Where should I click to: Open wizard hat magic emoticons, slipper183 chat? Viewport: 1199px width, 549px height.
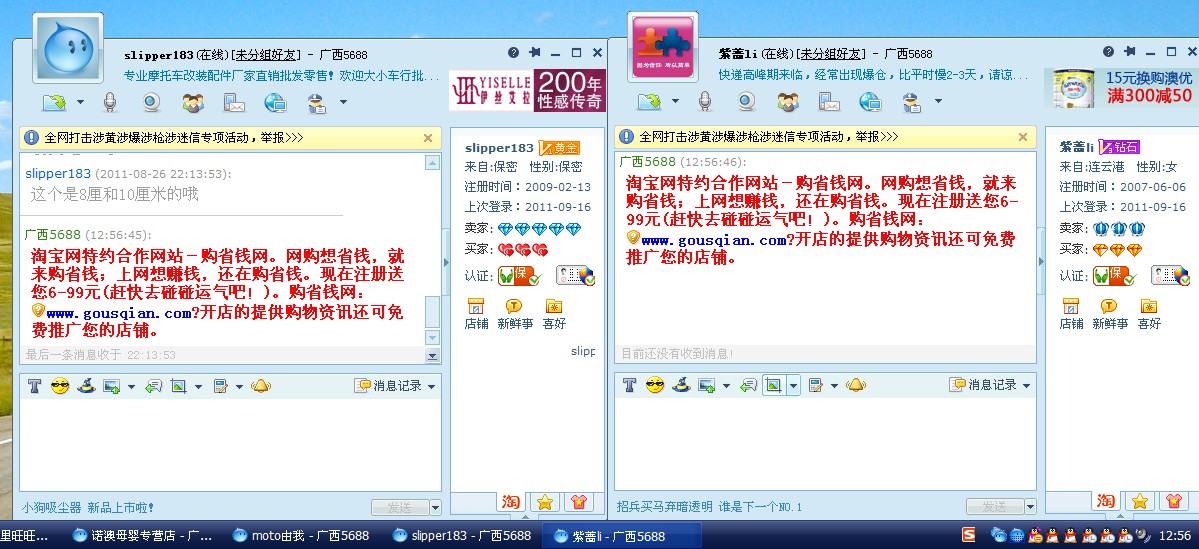[86, 386]
